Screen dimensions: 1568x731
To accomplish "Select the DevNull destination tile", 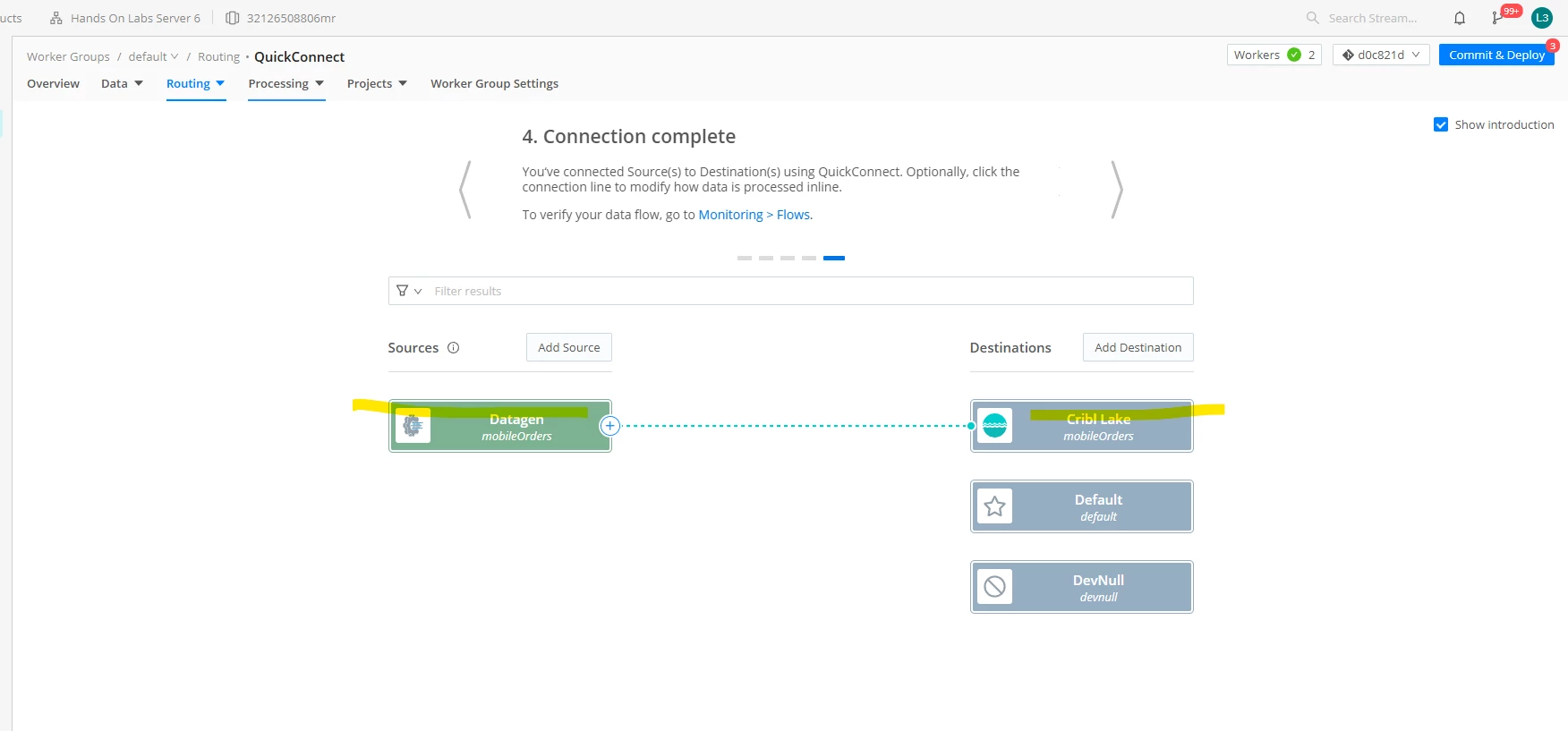I will click(1082, 587).
